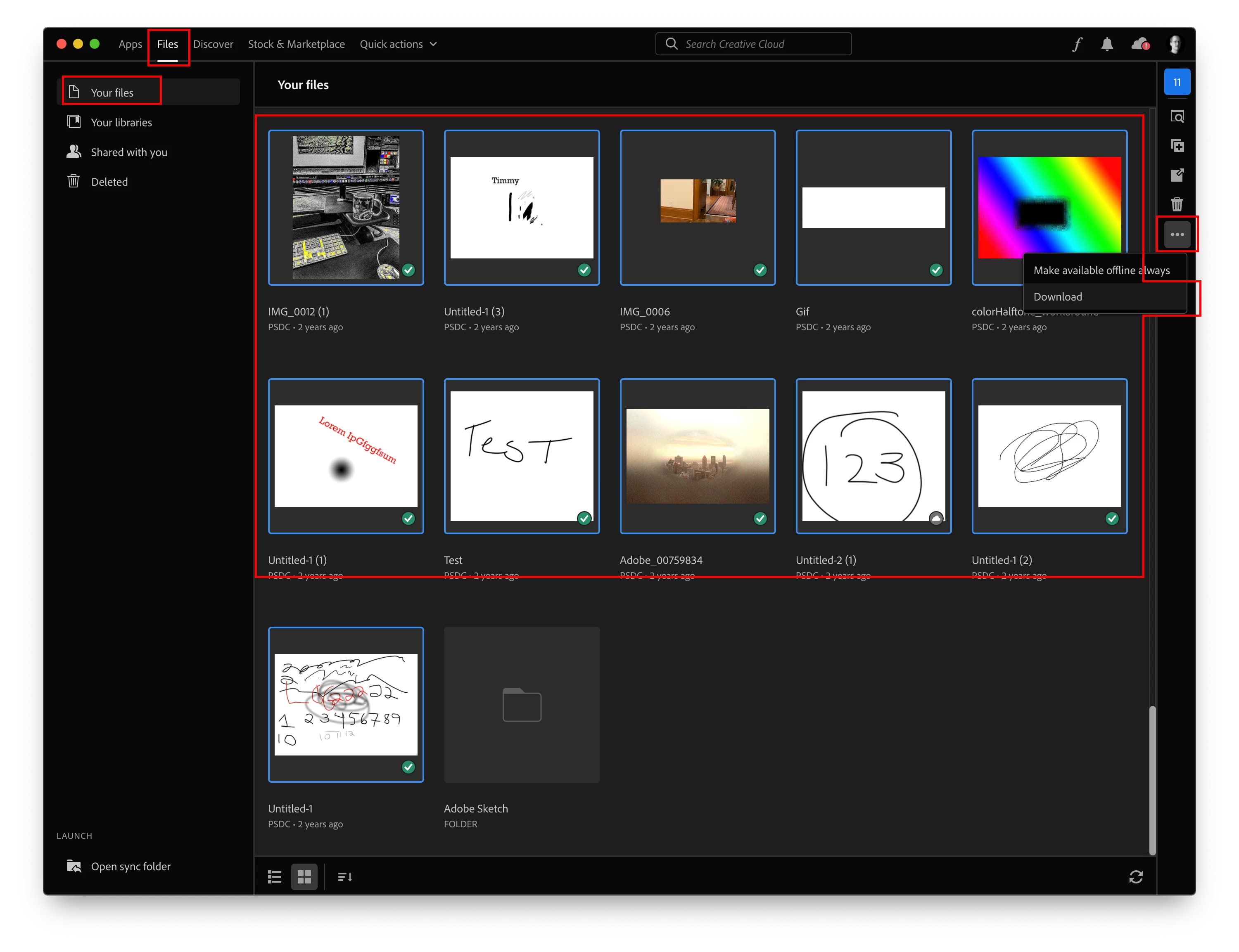This screenshot has height=952, width=1239.
Task: Click the share export icon in right panel
Action: [1177, 175]
